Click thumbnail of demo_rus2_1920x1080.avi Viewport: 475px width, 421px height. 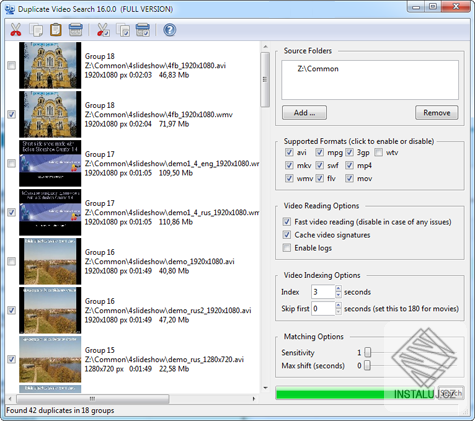pos(50,310)
